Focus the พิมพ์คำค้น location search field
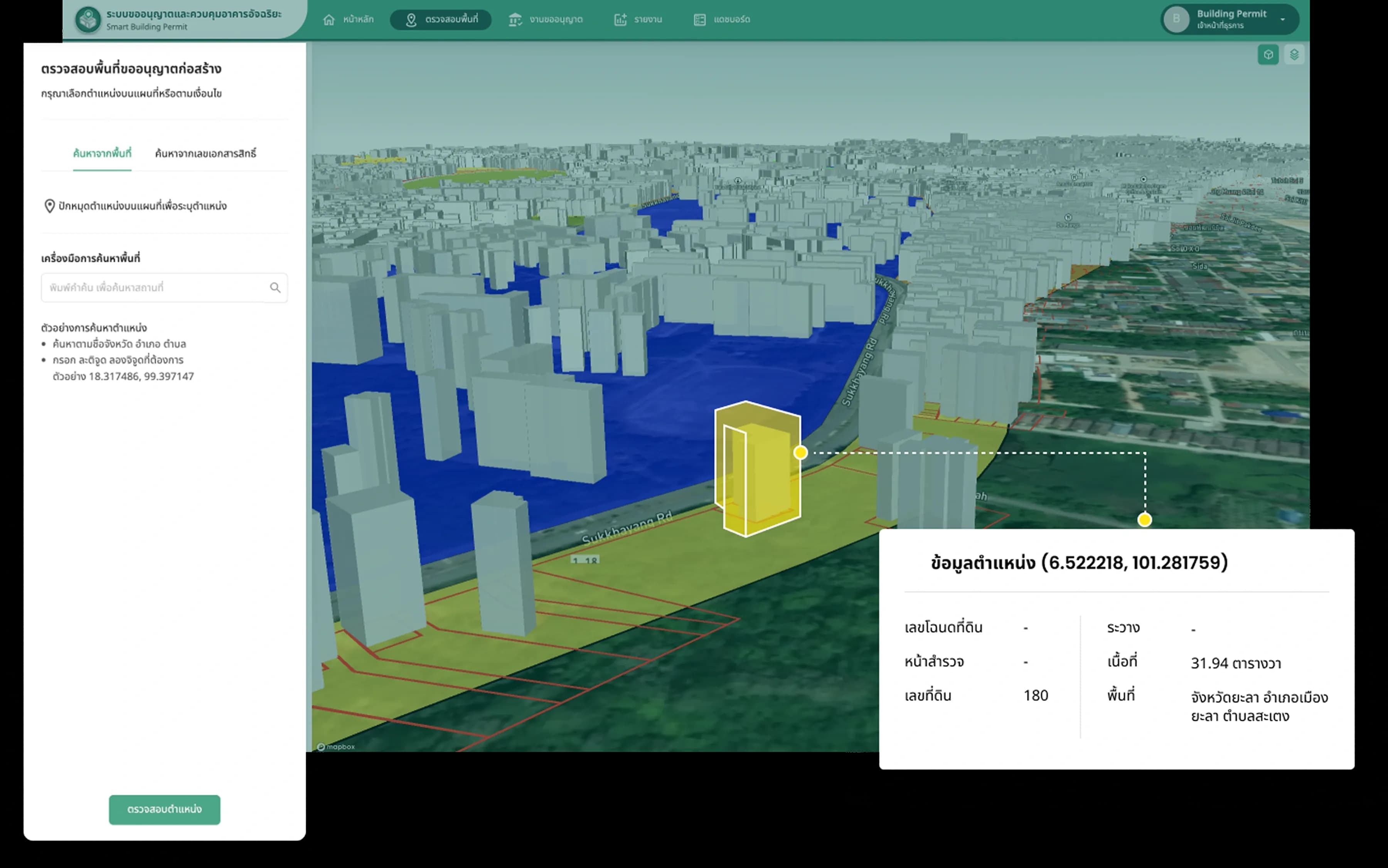The height and width of the screenshot is (868, 1388). tap(164, 288)
